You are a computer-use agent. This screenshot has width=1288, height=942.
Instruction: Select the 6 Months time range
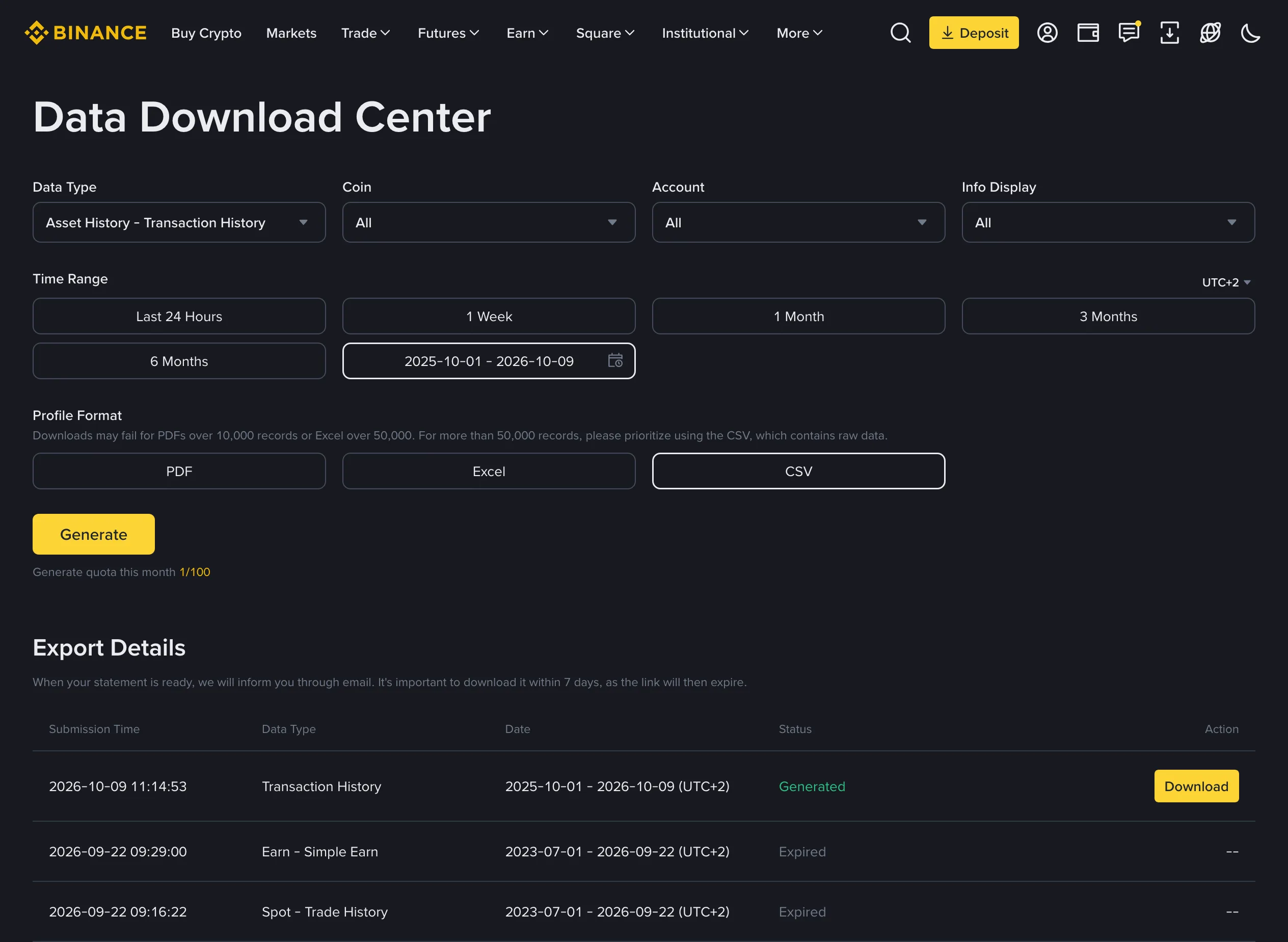tap(179, 361)
